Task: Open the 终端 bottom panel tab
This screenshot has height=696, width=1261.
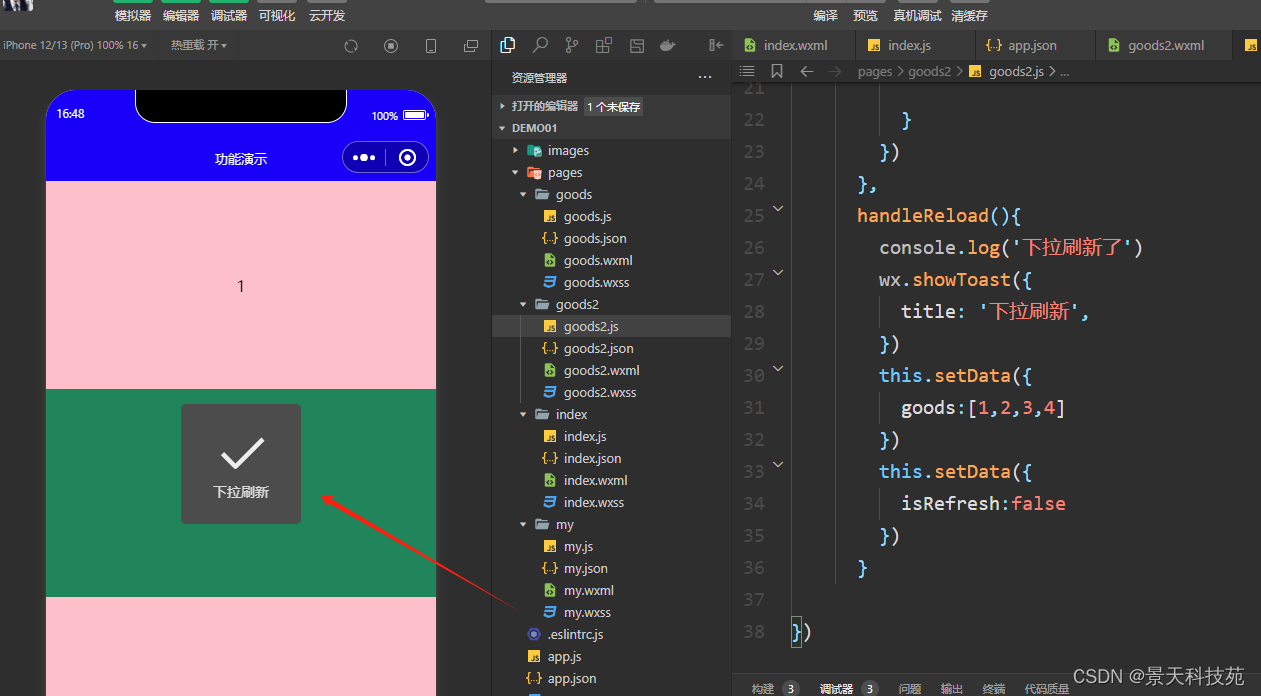Action: pos(994,688)
